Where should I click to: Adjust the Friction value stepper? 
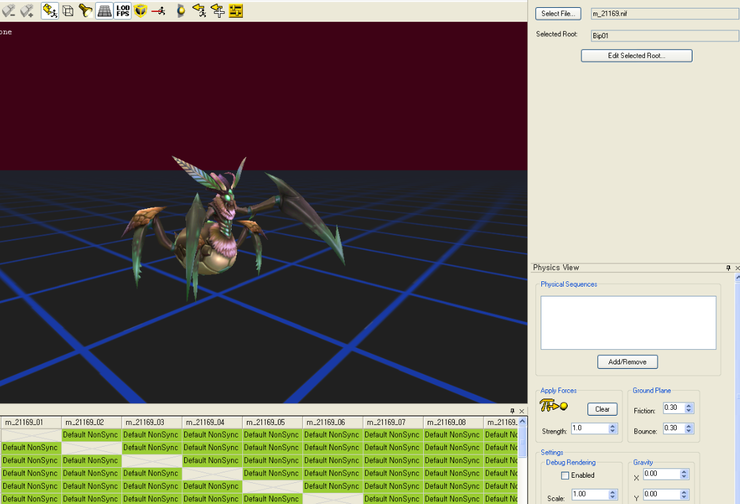[689, 406]
